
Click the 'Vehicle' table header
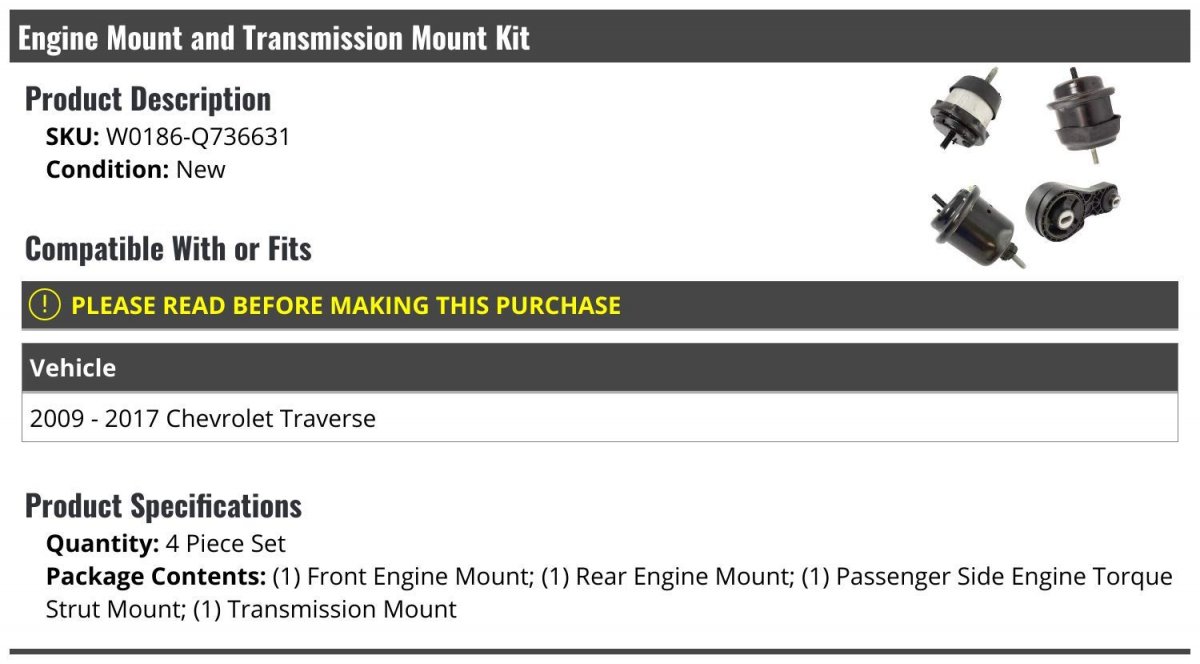[x=73, y=368]
